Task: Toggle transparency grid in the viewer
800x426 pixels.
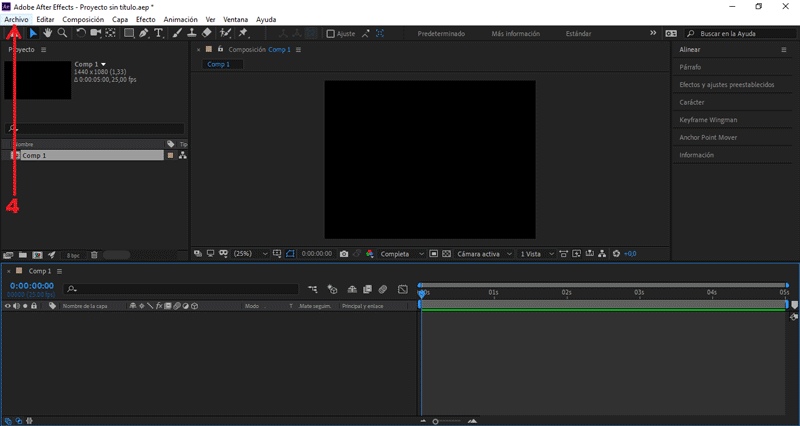Action: 447,254
